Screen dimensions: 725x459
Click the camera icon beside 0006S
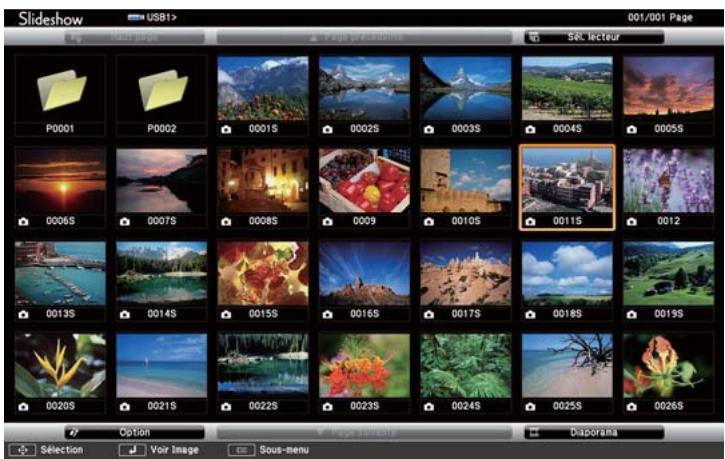(x=24, y=222)
